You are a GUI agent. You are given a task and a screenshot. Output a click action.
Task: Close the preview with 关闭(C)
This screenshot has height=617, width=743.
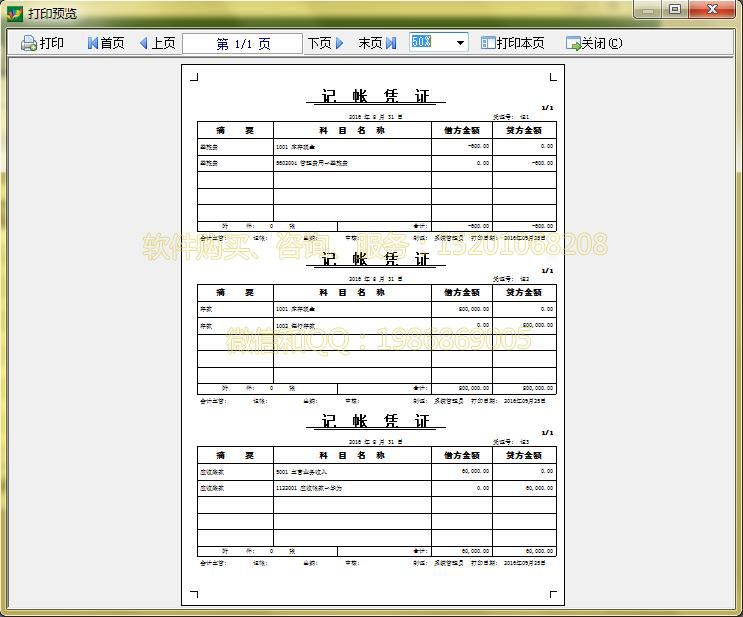click(594, 43)
